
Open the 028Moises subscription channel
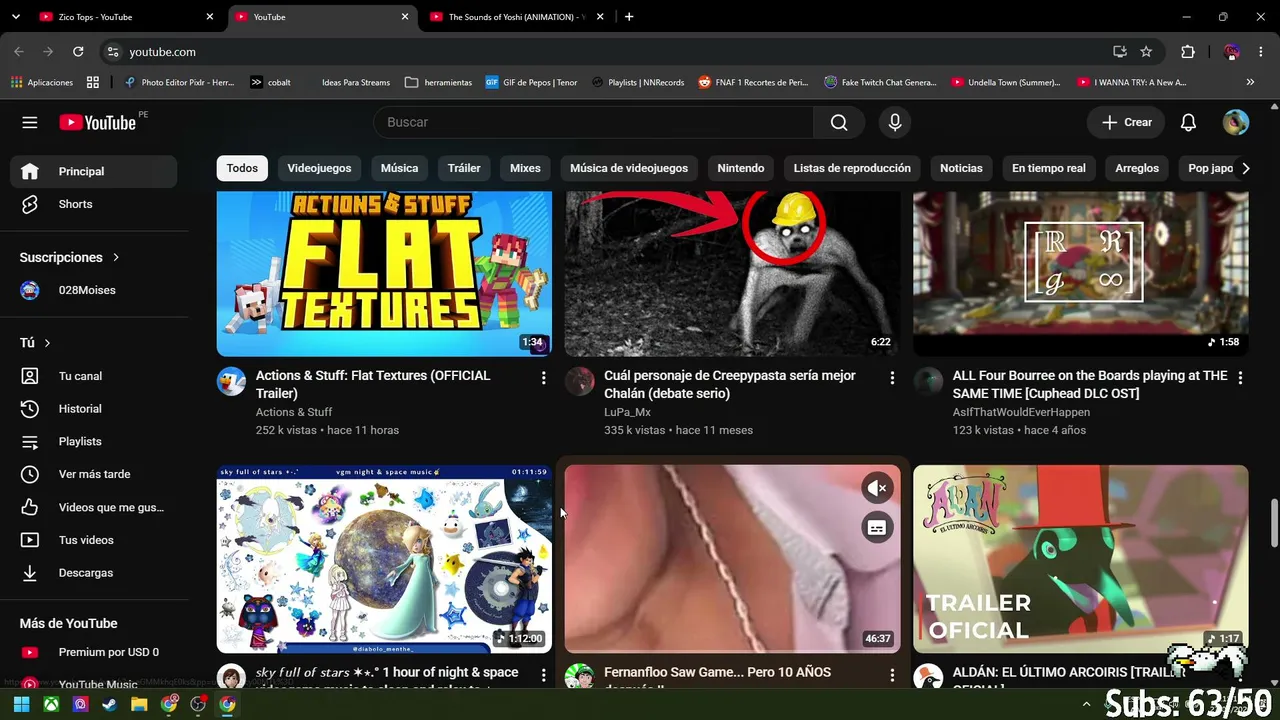pyautogui.click(x=94, y=290)
